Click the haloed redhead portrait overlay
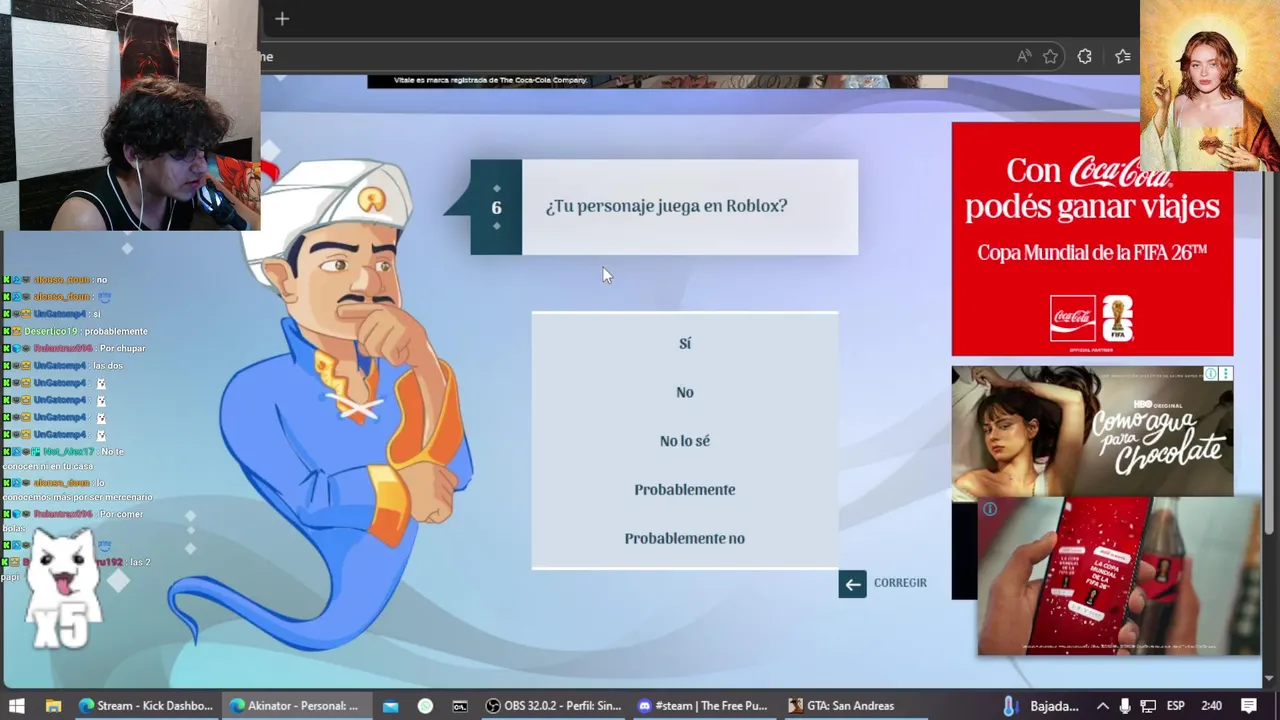This screenshot has width=1280, height=720. 1210,86
